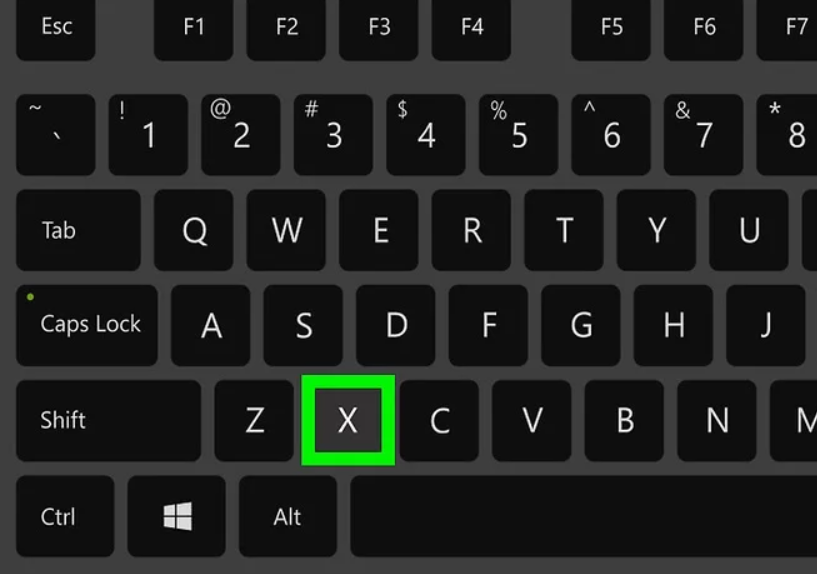This screenshot has width=817, height=574.
Task: Click the space bar
Action: click(x=584, y=516)
